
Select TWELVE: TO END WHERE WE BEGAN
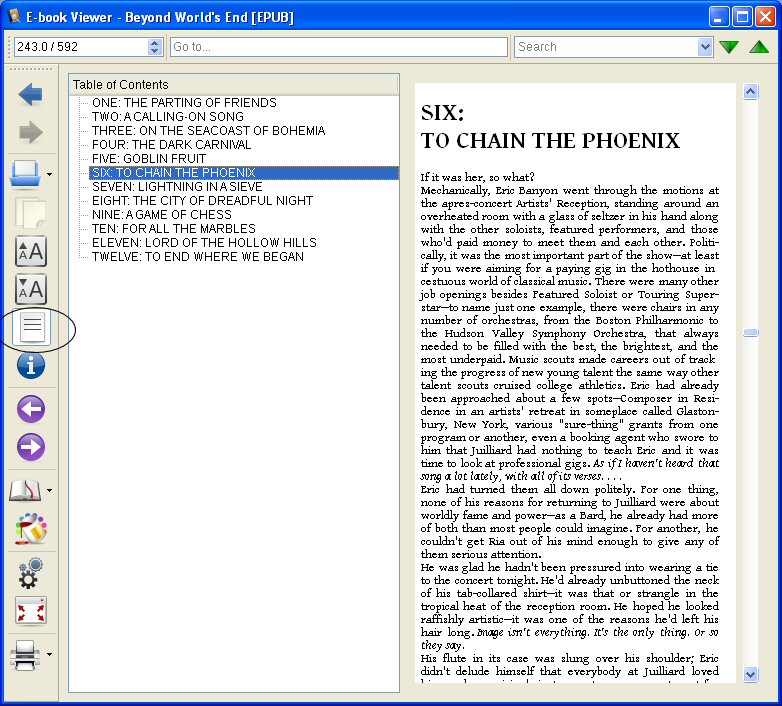point(197,256)
